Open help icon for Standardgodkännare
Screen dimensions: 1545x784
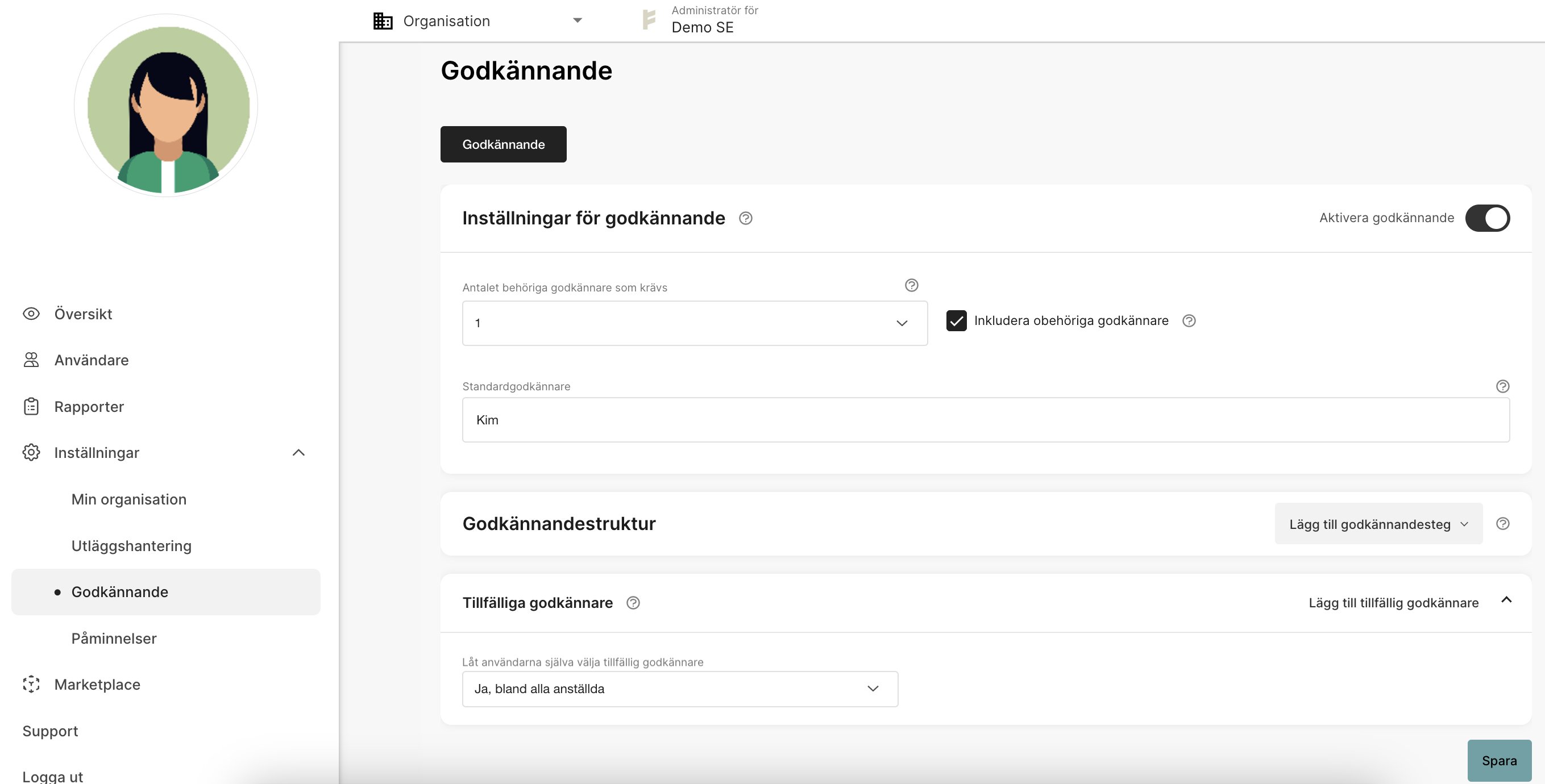coord(1502,387)
